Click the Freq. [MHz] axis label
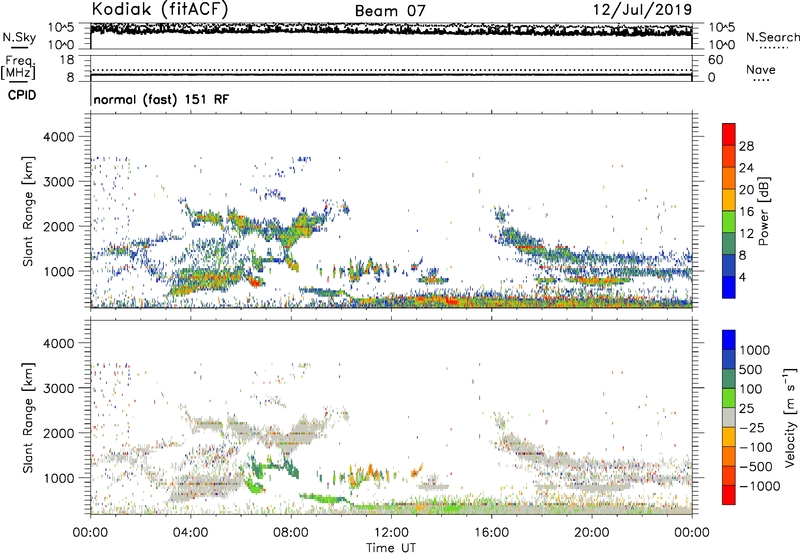This screenshot has width=800, height=554. (x=18, y=68)
